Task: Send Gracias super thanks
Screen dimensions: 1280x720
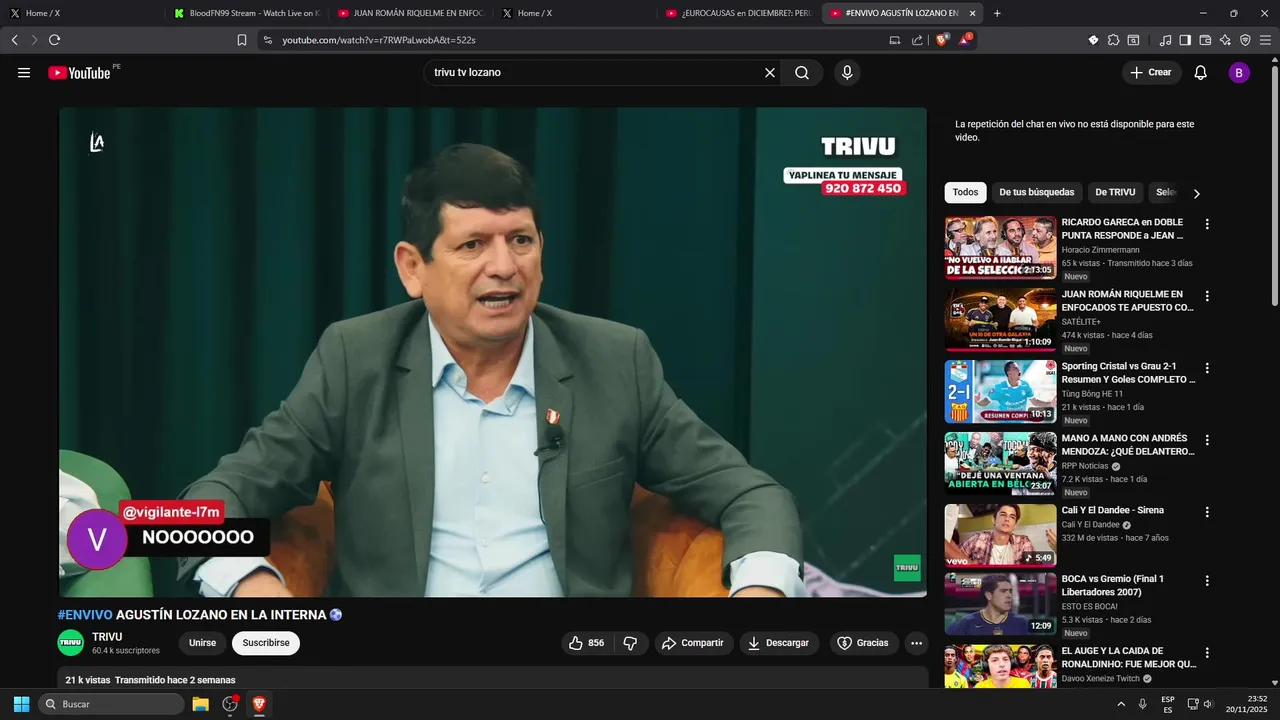Action: pos(863,643)
